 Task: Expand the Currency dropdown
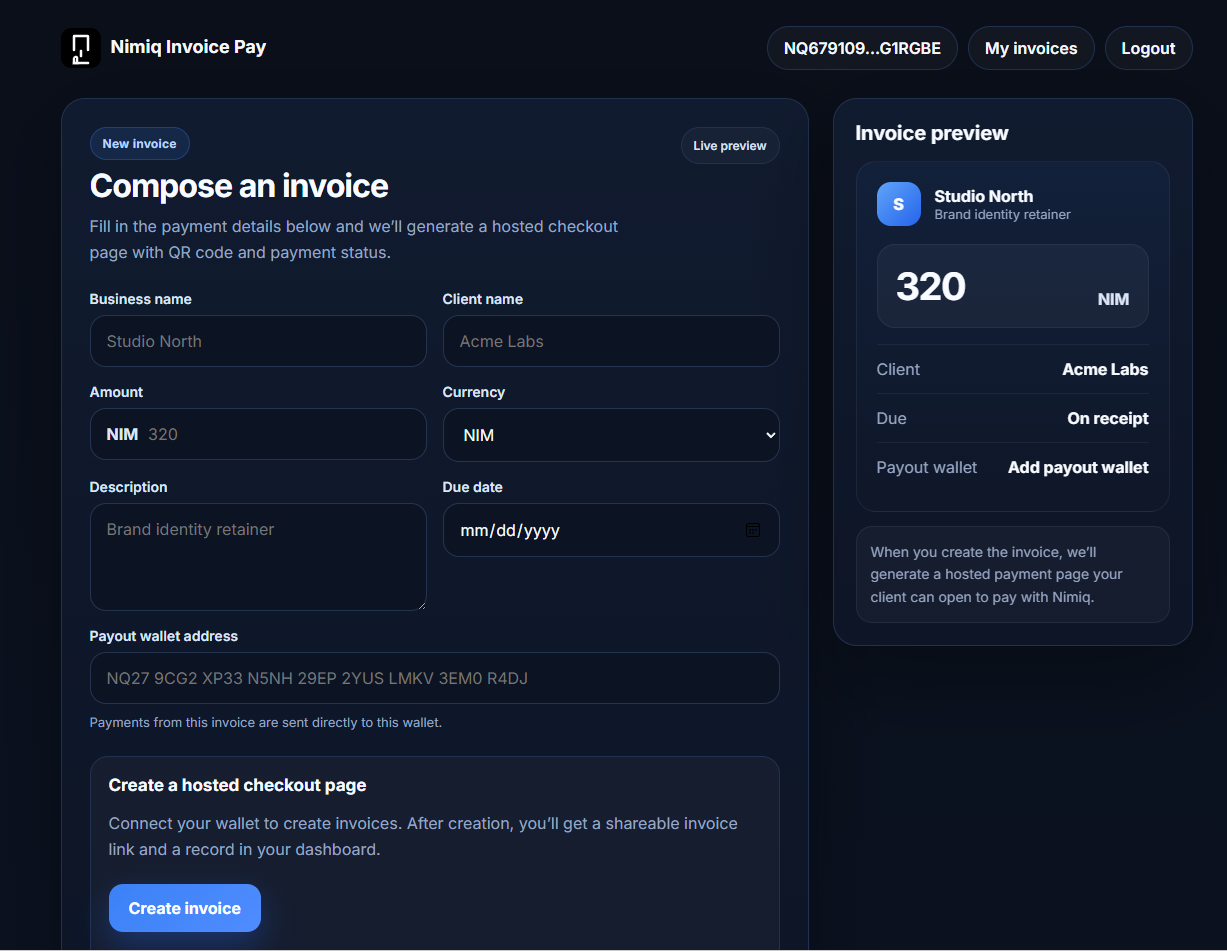(611, 435)
